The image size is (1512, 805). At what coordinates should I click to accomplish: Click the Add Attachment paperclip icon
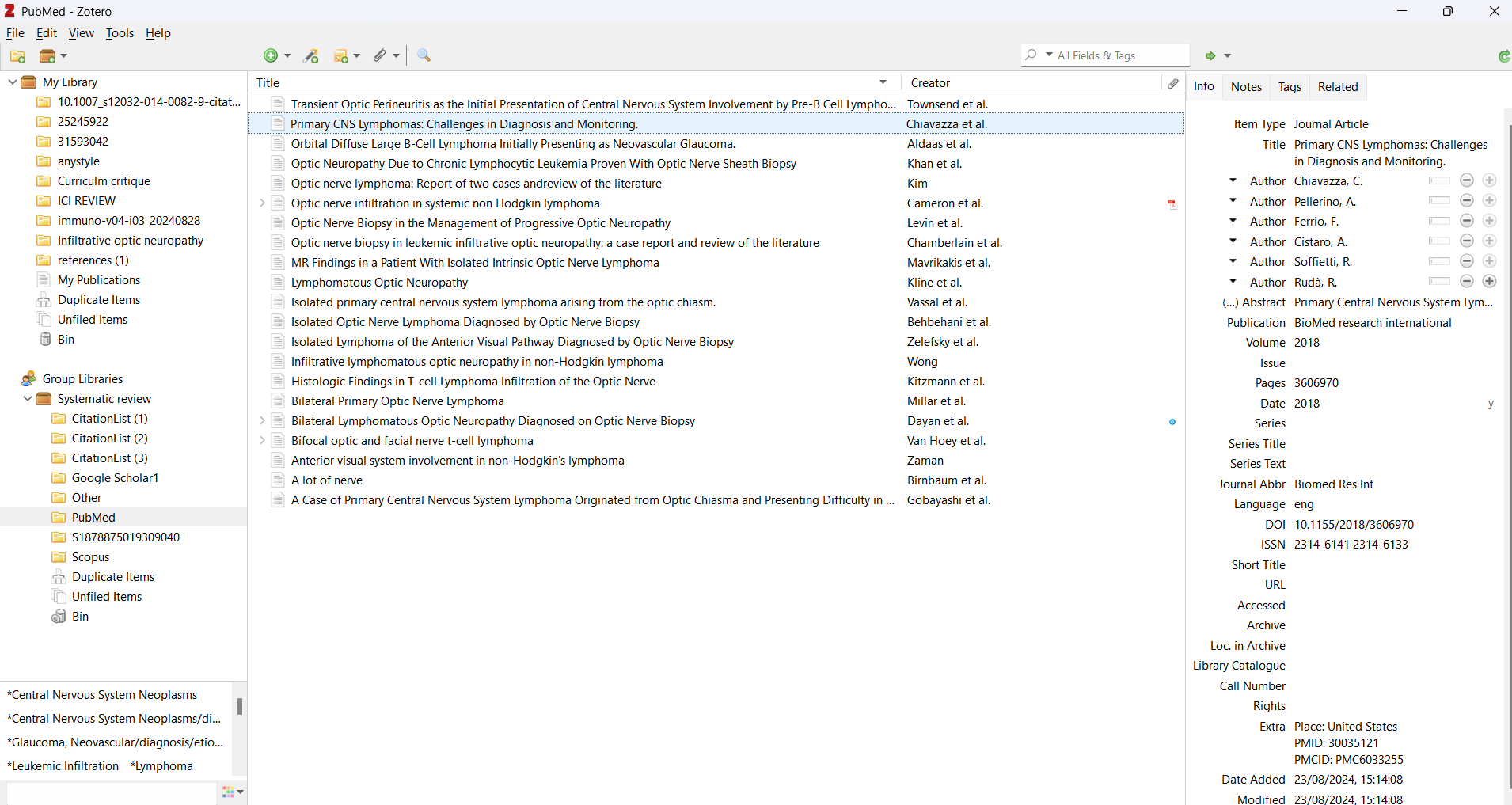(x=381, y=55)
